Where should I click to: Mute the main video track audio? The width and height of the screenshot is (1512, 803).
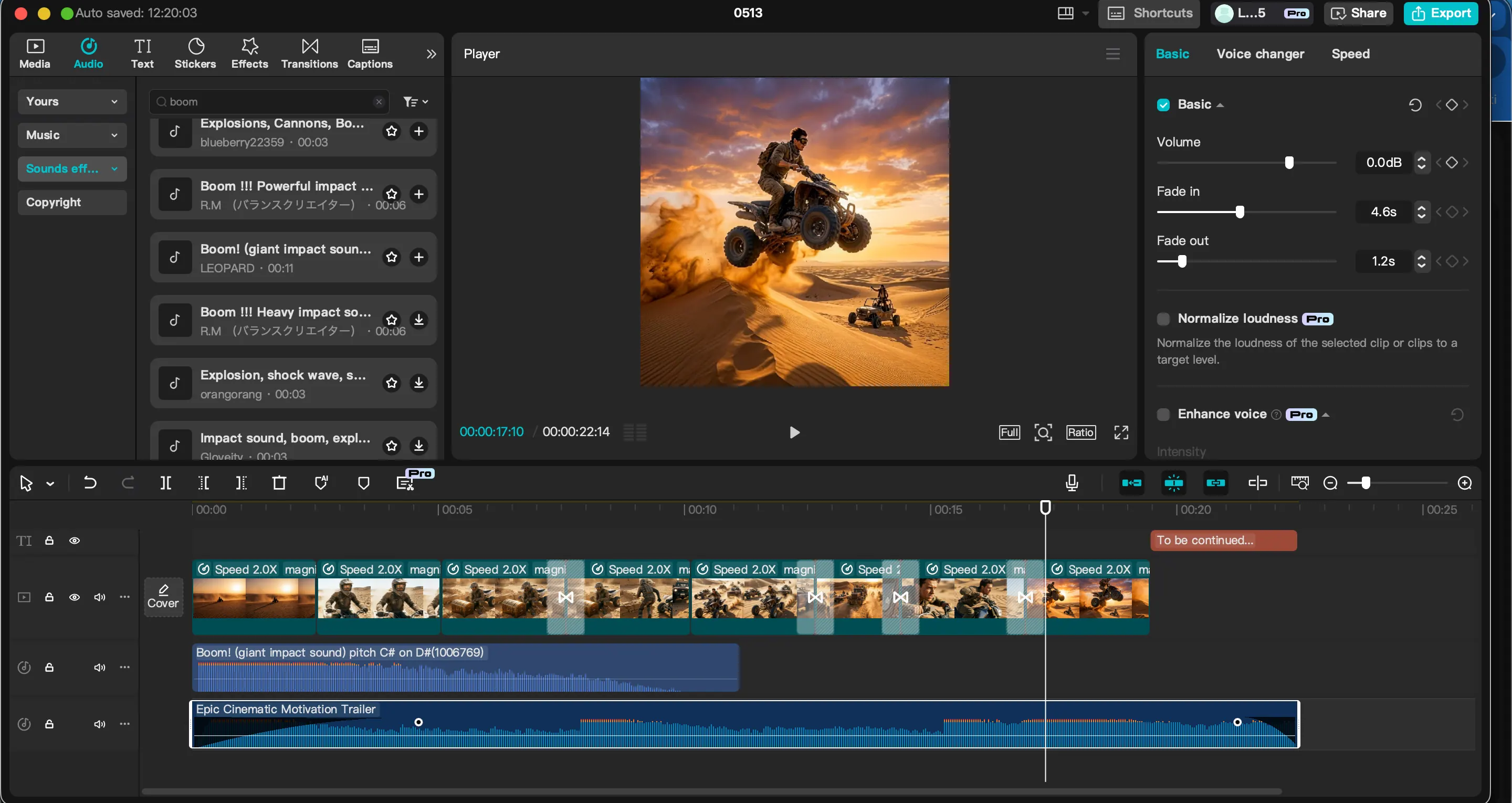100,597
